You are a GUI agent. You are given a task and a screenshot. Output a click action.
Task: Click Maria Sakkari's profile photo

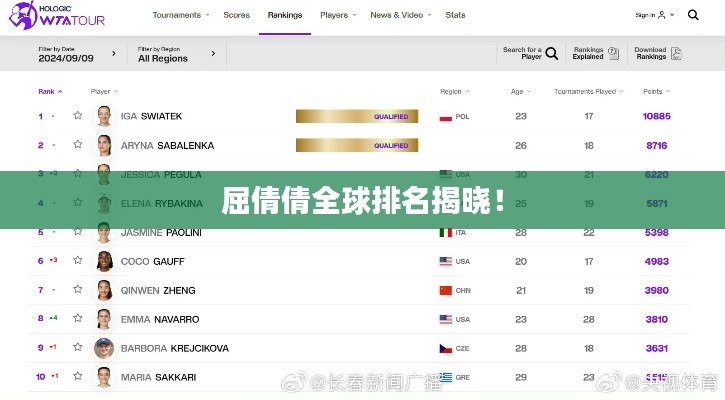click(x=104, y=377)
